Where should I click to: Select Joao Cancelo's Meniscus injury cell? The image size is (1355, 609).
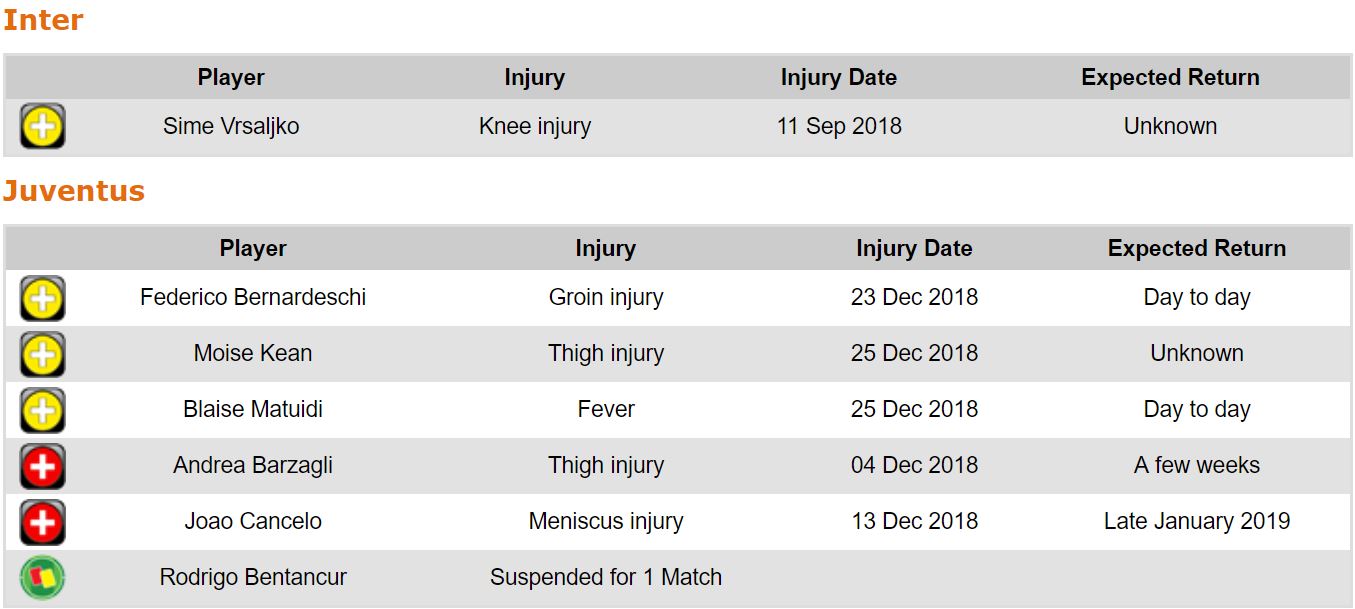point(606,522)
